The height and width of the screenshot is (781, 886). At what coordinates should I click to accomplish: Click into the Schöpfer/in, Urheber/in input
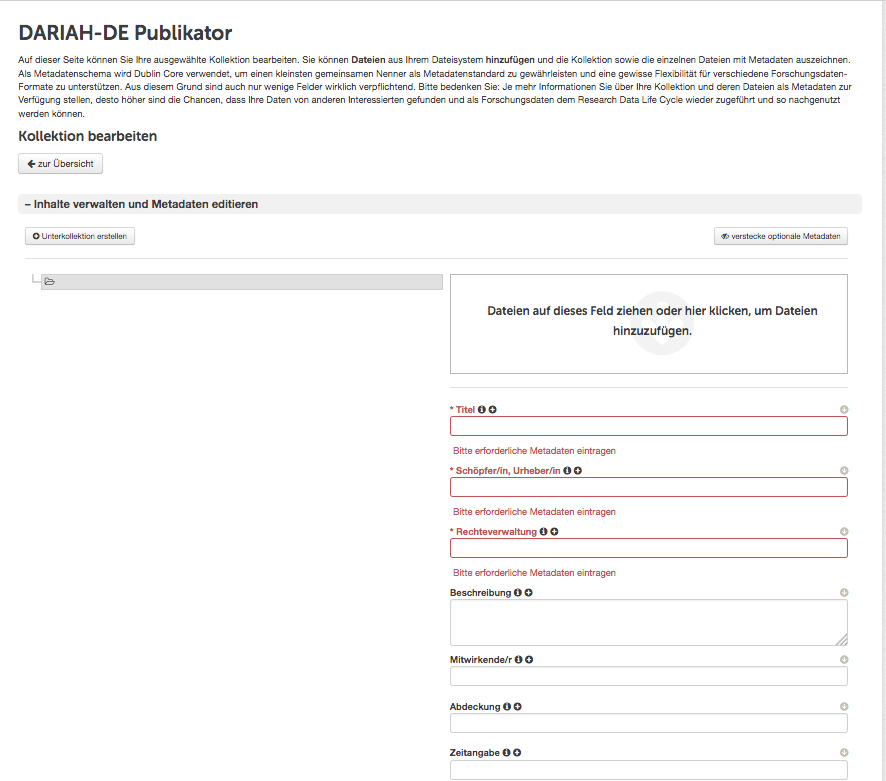tap(649, 487)
